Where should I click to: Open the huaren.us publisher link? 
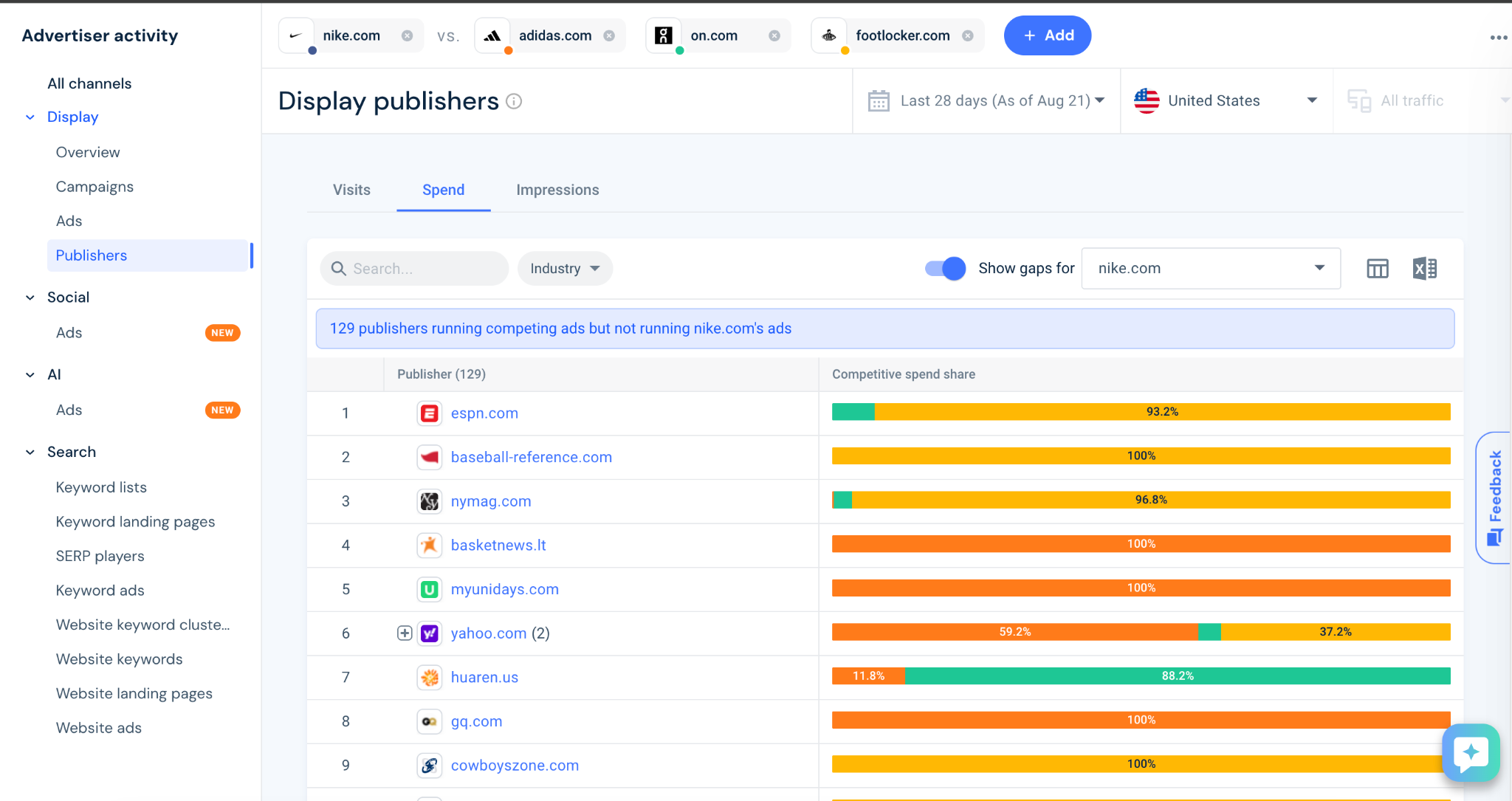(484, 677)
